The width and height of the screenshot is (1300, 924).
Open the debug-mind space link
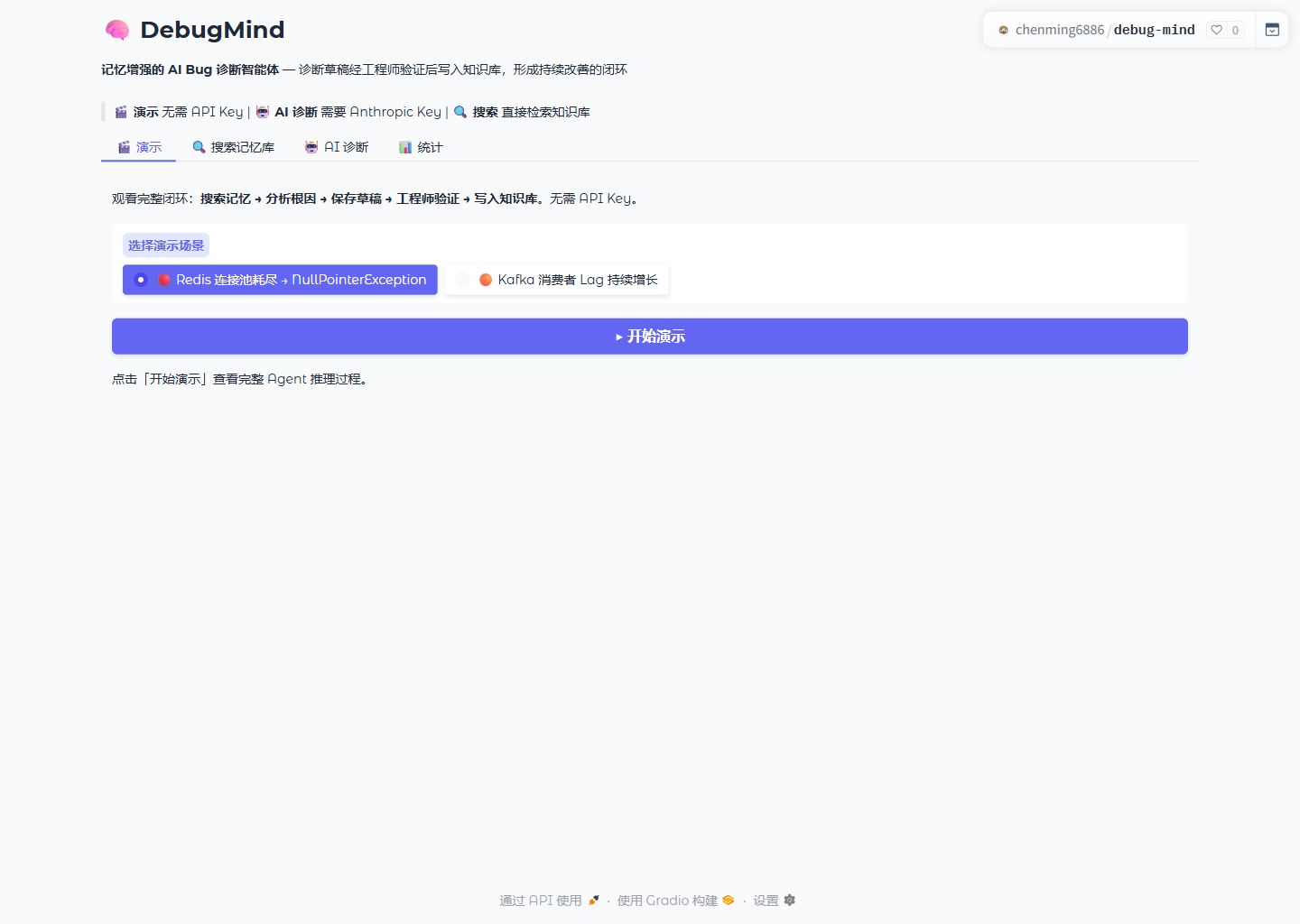coord(1154,30)
